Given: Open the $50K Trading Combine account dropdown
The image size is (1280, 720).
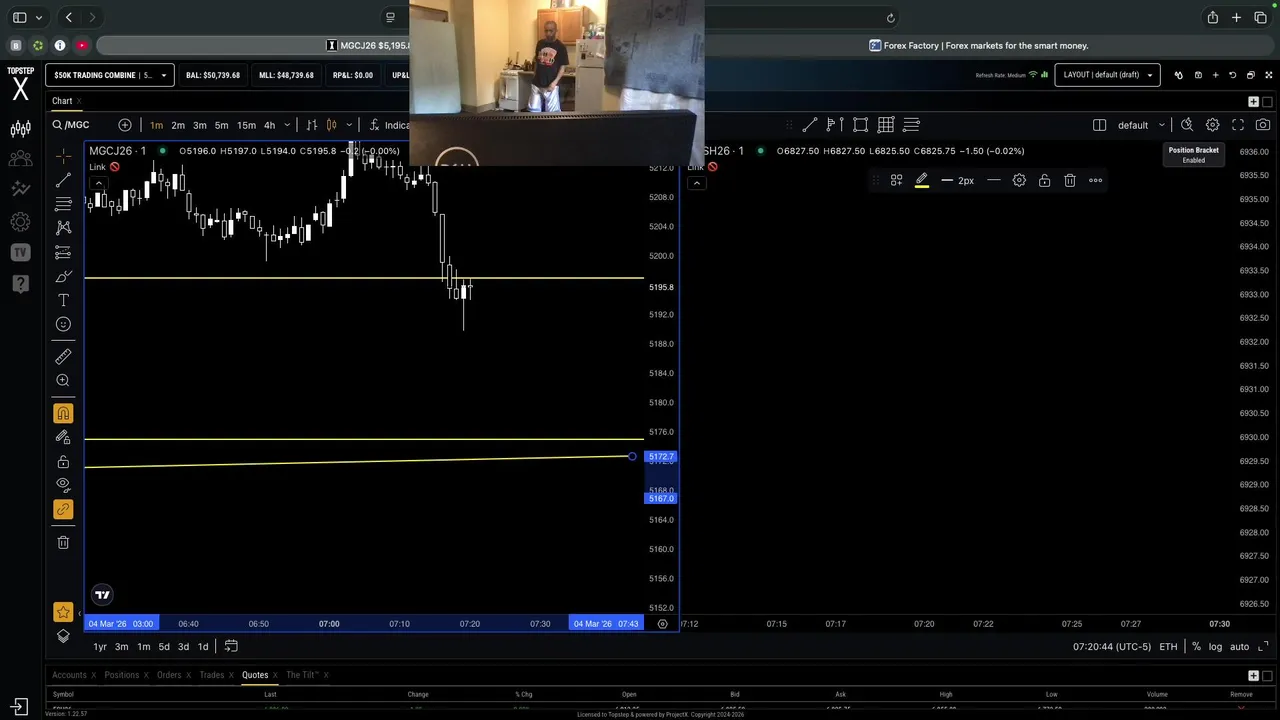Looking at the screenshot, I should (109, 75).
